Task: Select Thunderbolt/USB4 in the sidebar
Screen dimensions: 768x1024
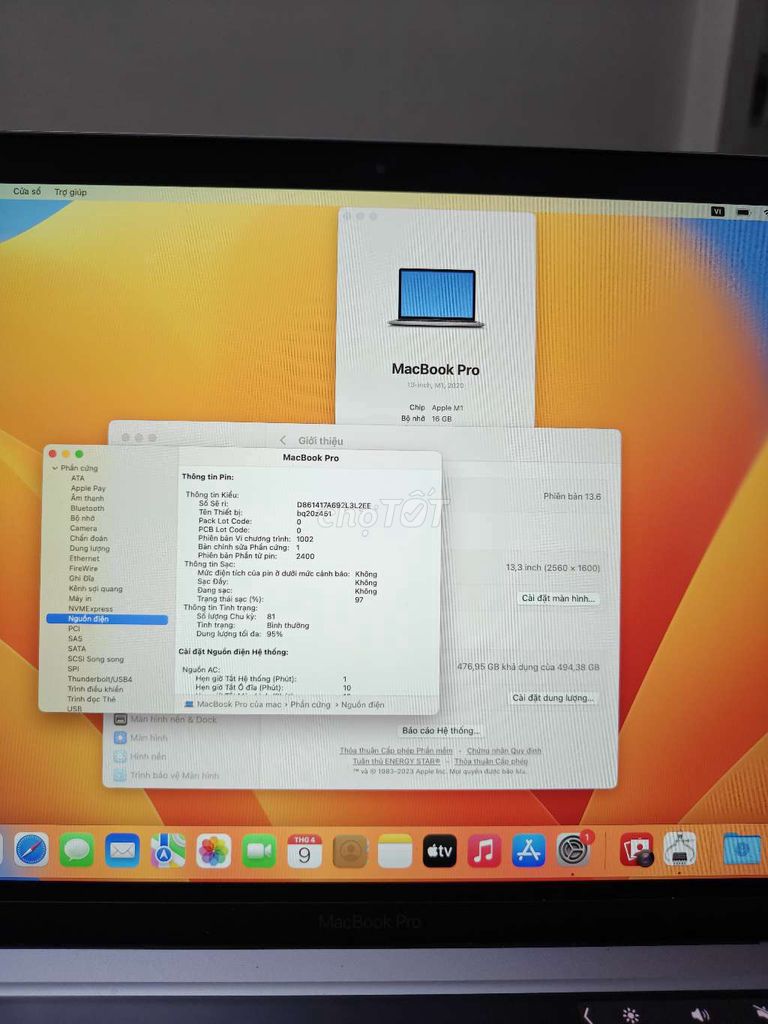Action: coord(99,679)
